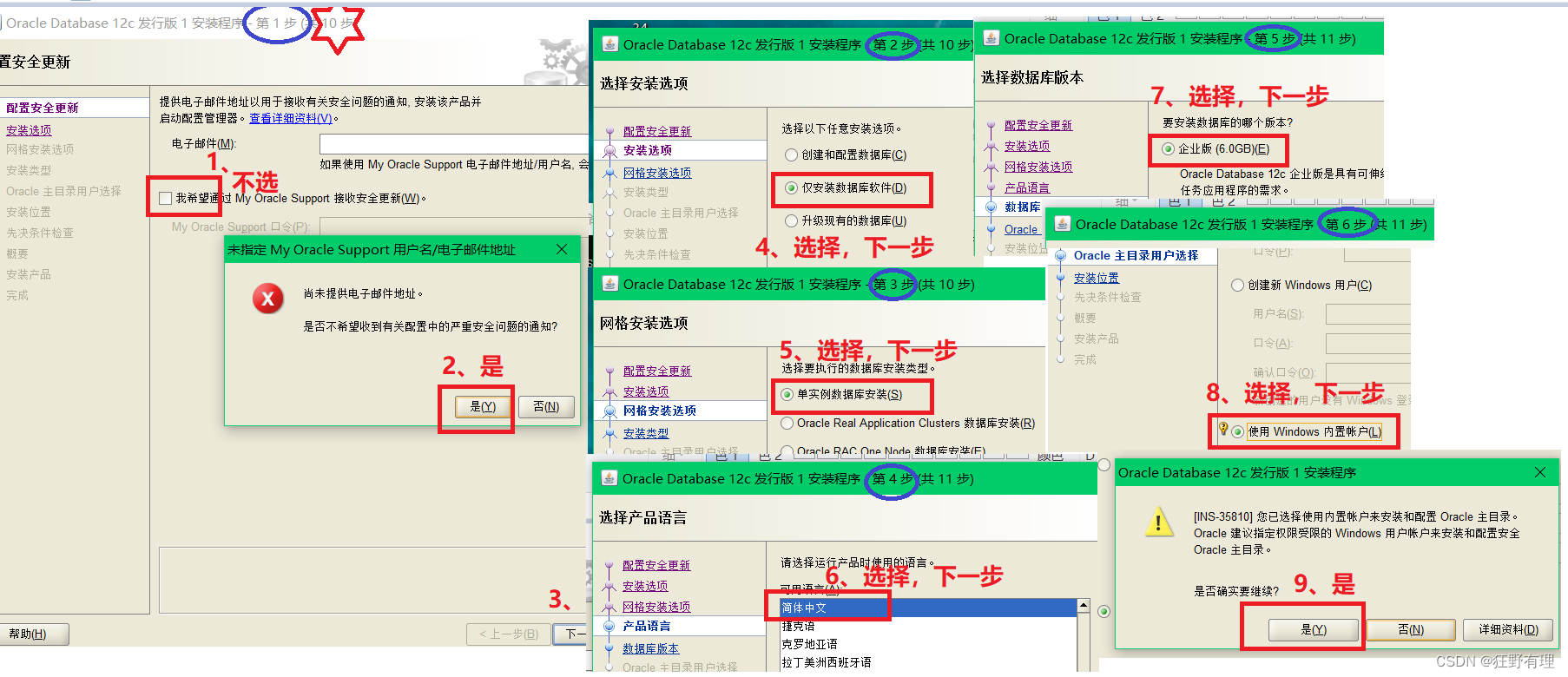Close the INS-35810 confirmation dialog
The width and height of the screenshot is (1568, 677).
click(1540, 472)
